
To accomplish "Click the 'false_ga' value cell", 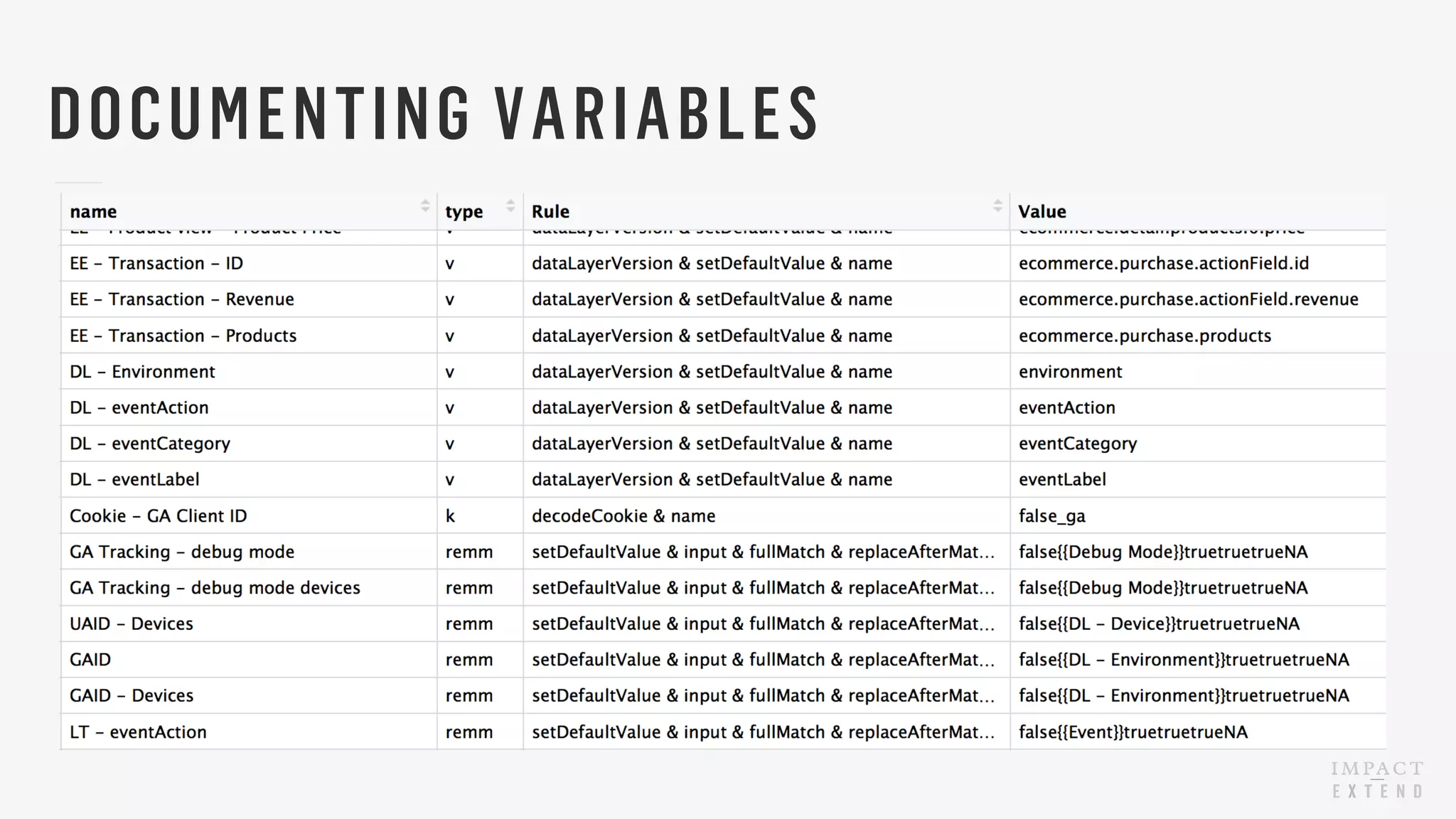I will [1198, 516].
